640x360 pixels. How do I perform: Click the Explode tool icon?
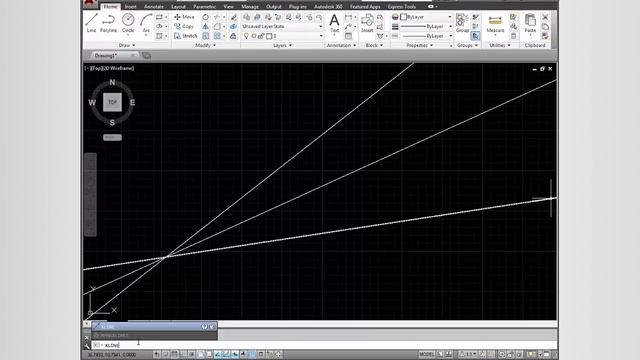(233, 26)
